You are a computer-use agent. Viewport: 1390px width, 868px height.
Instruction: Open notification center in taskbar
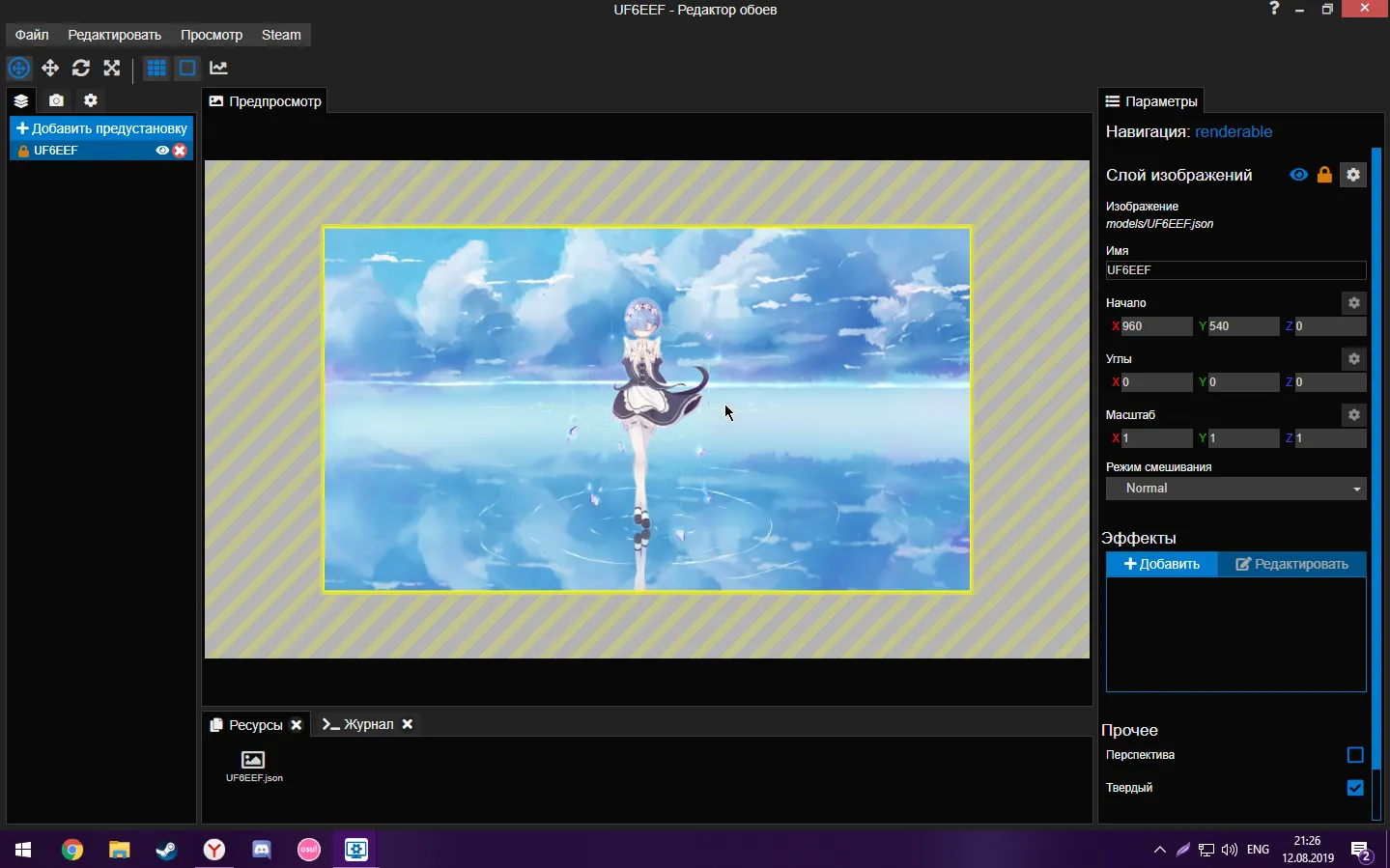[x=1361, y=853]
